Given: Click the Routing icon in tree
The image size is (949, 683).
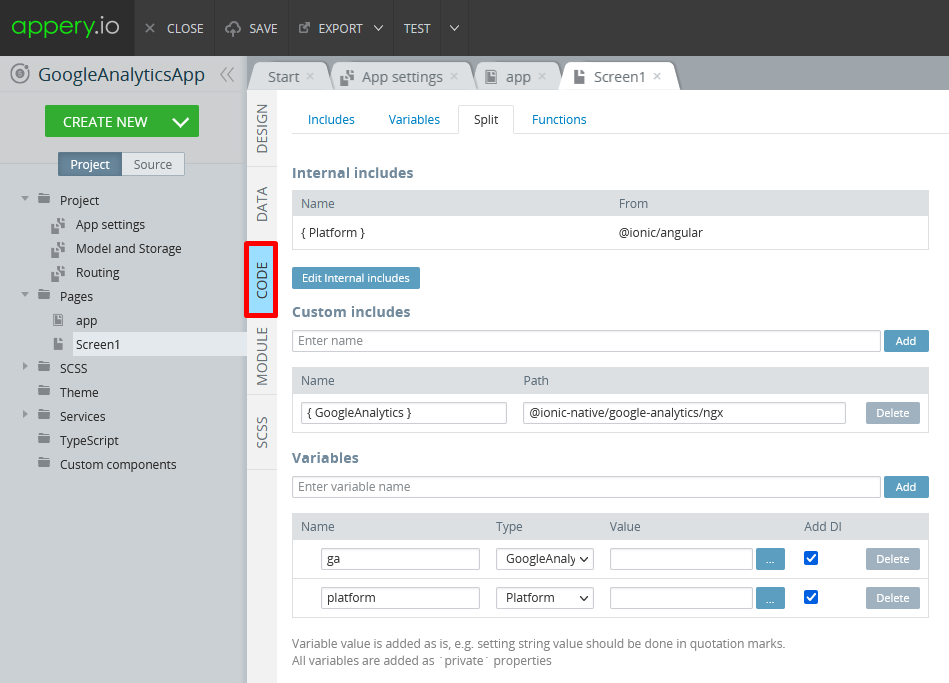Looking at the screenshot, I should click(x=58, y=273).
